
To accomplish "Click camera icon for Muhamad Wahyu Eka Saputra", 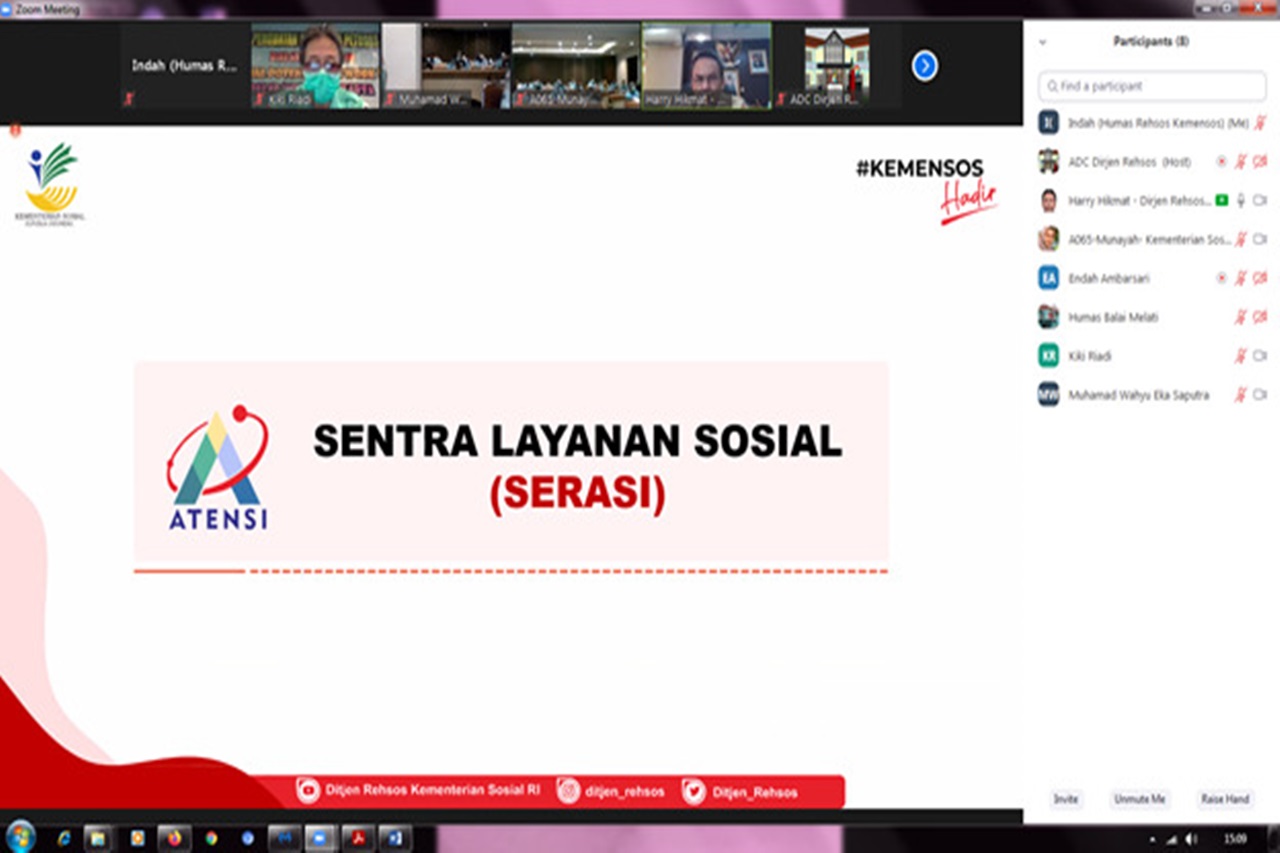I will pyautogui.click(x=1260, y=395).
